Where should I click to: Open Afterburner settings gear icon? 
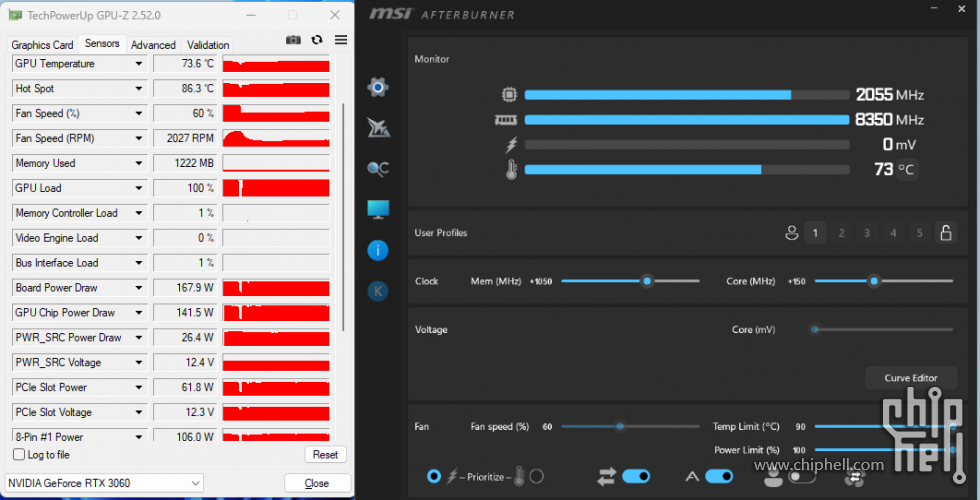click(x=378, y=87)
